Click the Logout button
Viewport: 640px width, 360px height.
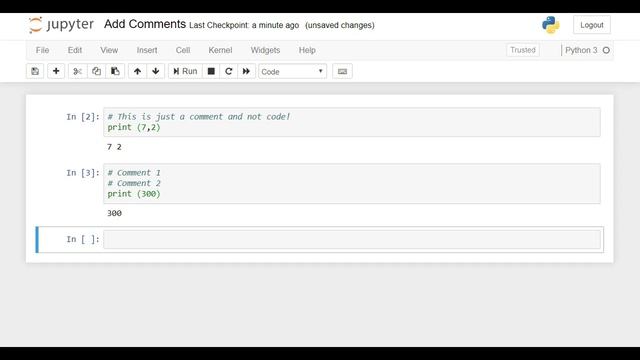591,25
